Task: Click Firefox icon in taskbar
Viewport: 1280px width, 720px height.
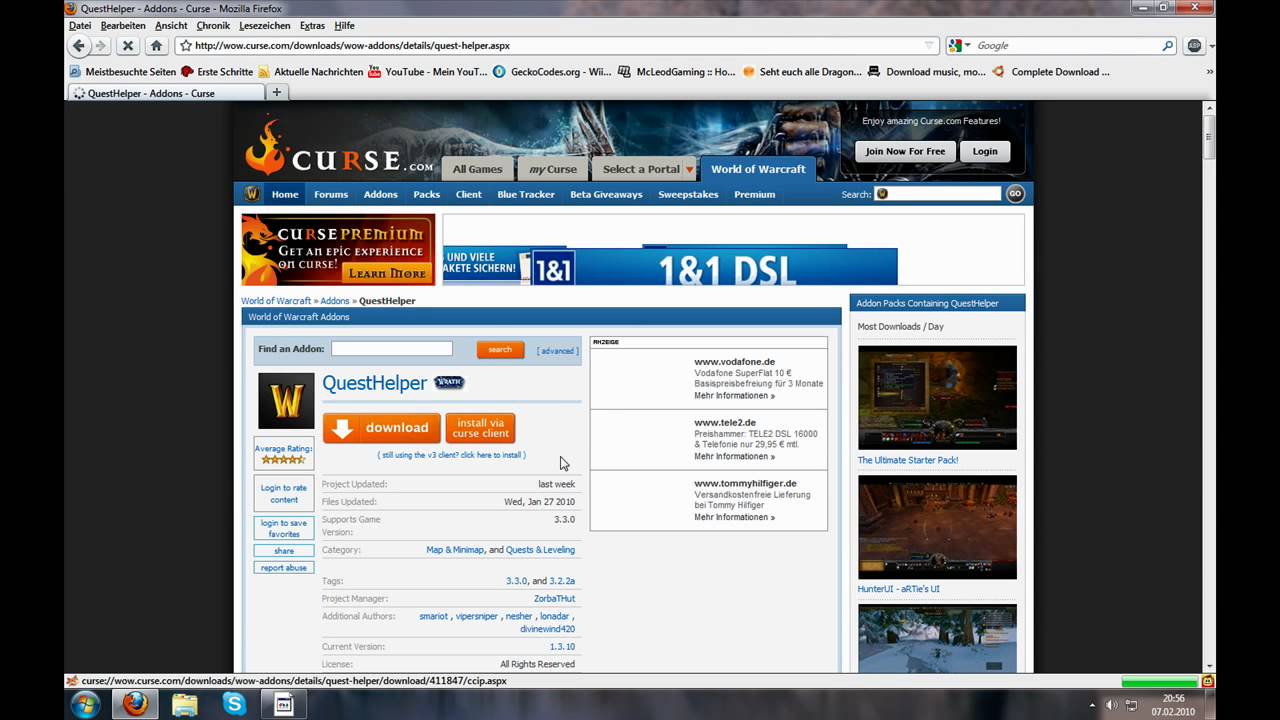Action: coord(135,704)
